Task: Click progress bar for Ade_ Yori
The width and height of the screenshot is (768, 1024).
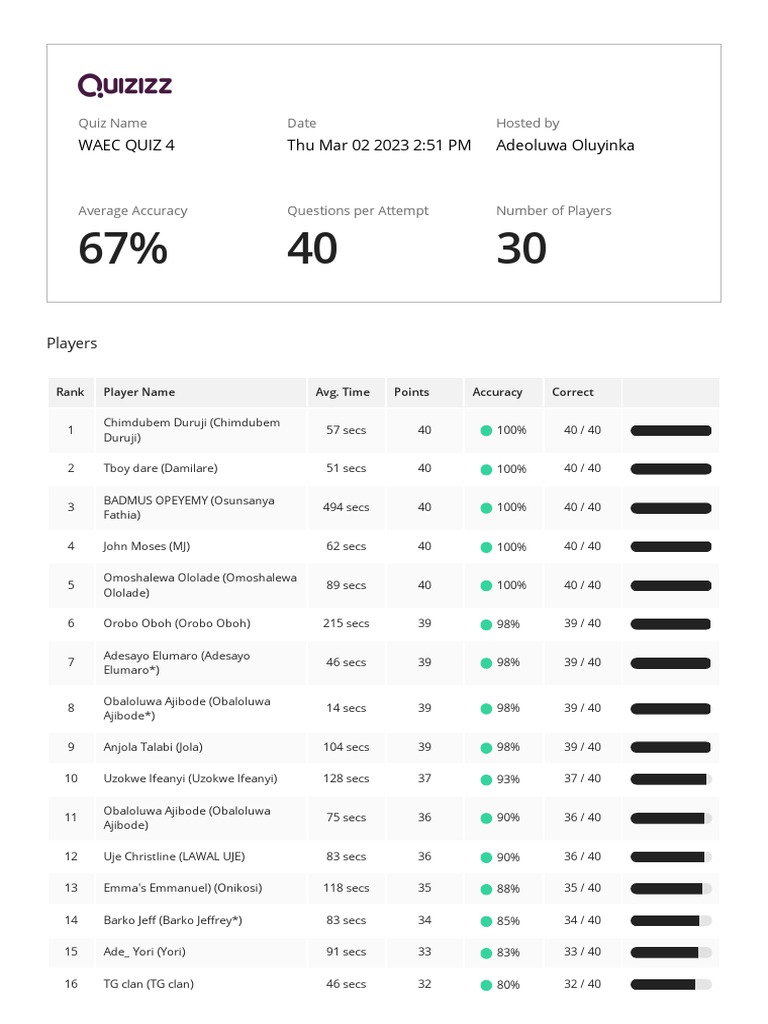Action: pyautogui.click(x=670, y=952)
